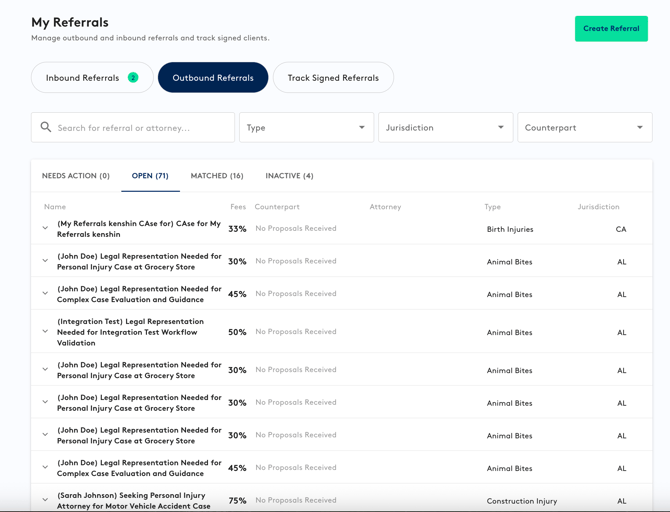This screenshot has height=512, width=670.
Task: Switch to the Inactive (4) tab
Action: click(x=289, y=176)
